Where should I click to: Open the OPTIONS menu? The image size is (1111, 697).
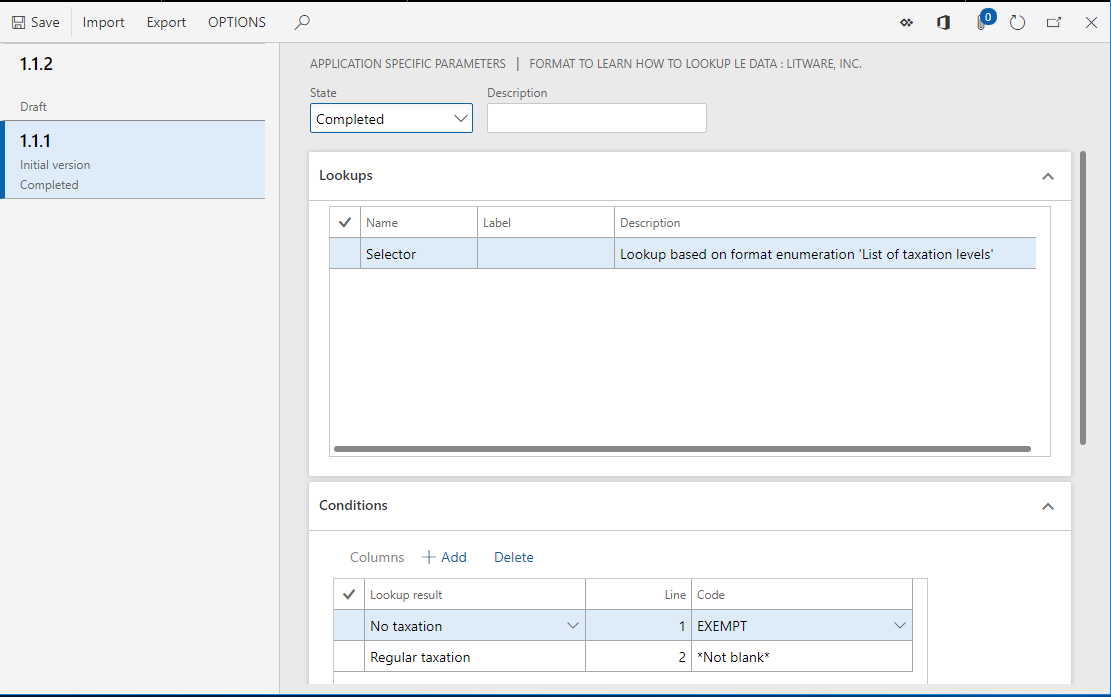[237, 22]
